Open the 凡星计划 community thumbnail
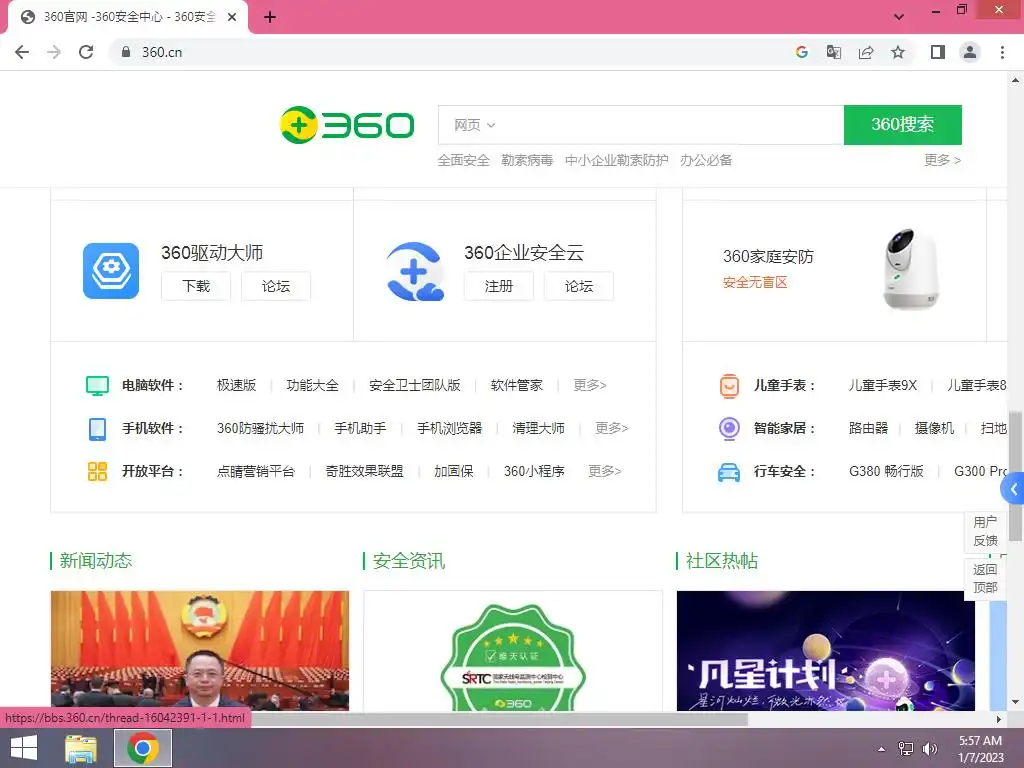Image resolution: width=1024 pixels, height=768 pixels. click(825, 650)
